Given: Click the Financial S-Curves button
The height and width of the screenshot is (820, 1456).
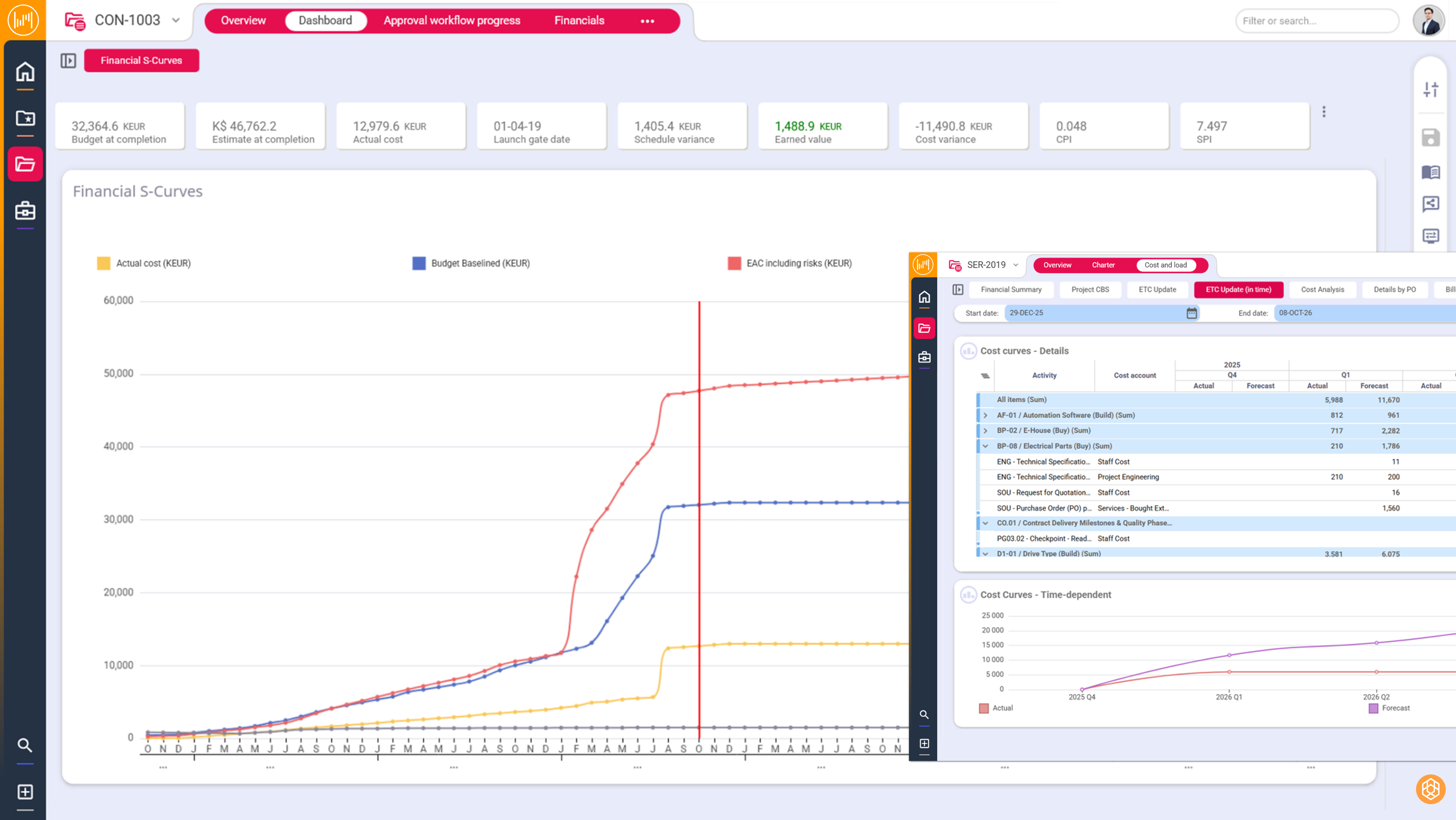Looking at the screenshot, I should point(141,60).
